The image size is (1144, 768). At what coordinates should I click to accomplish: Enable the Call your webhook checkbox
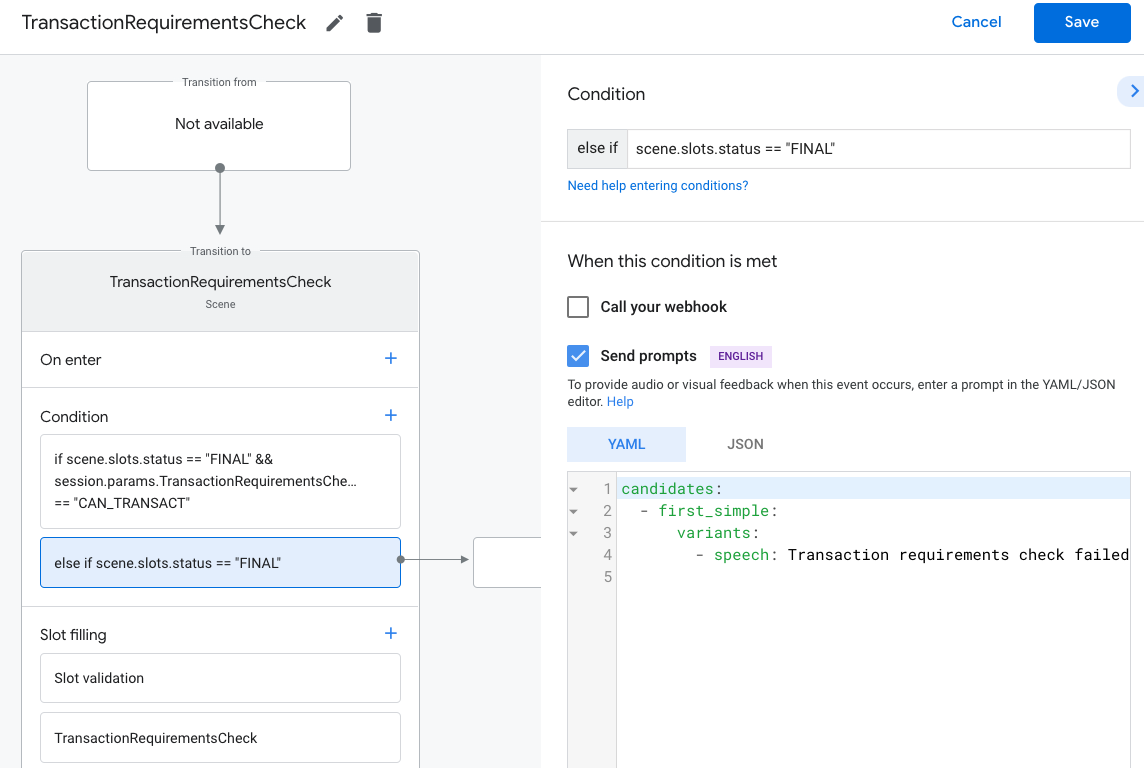tap(578, 307)
